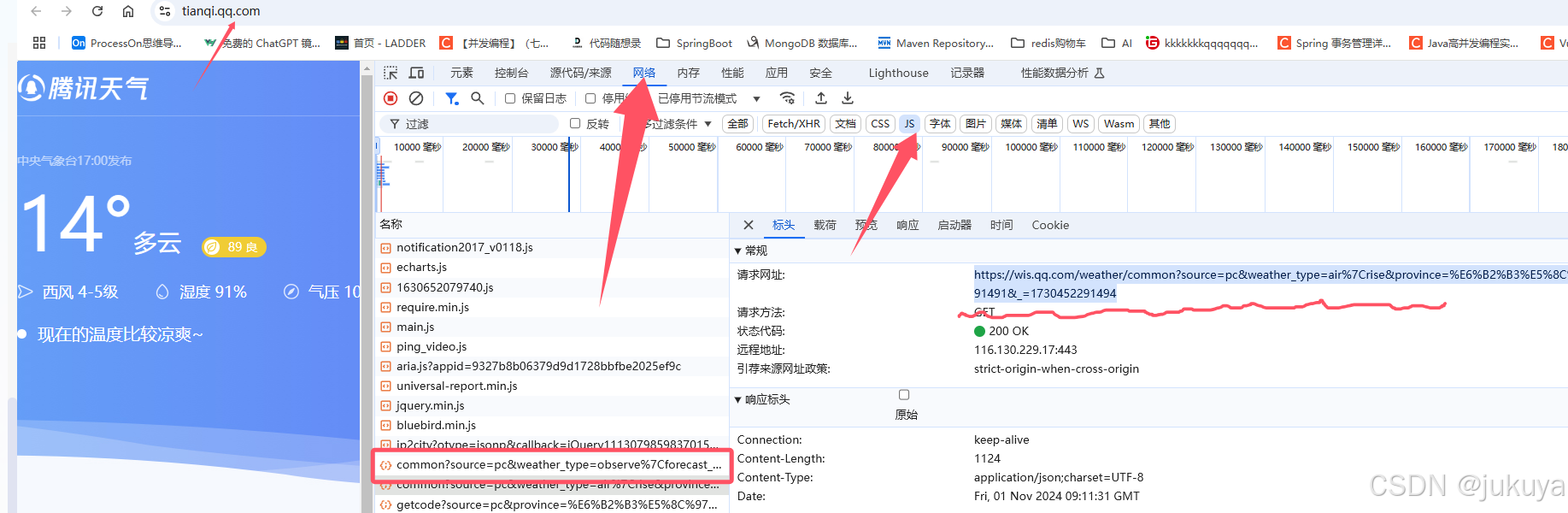Click the import HAR upload icon
1568x513 pixels.
pyautogui.click(x=821, y=98)
